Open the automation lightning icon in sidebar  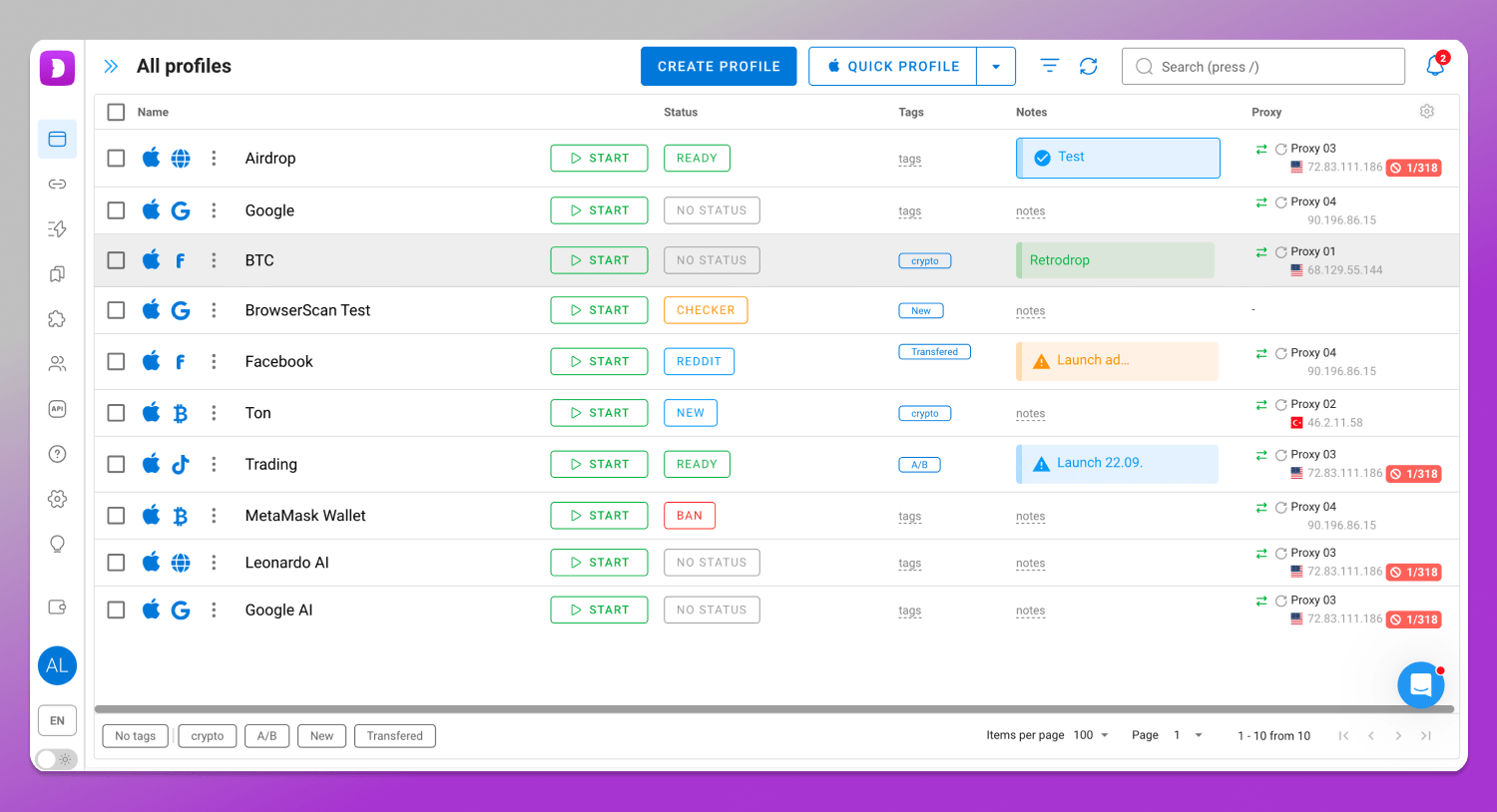57,229
